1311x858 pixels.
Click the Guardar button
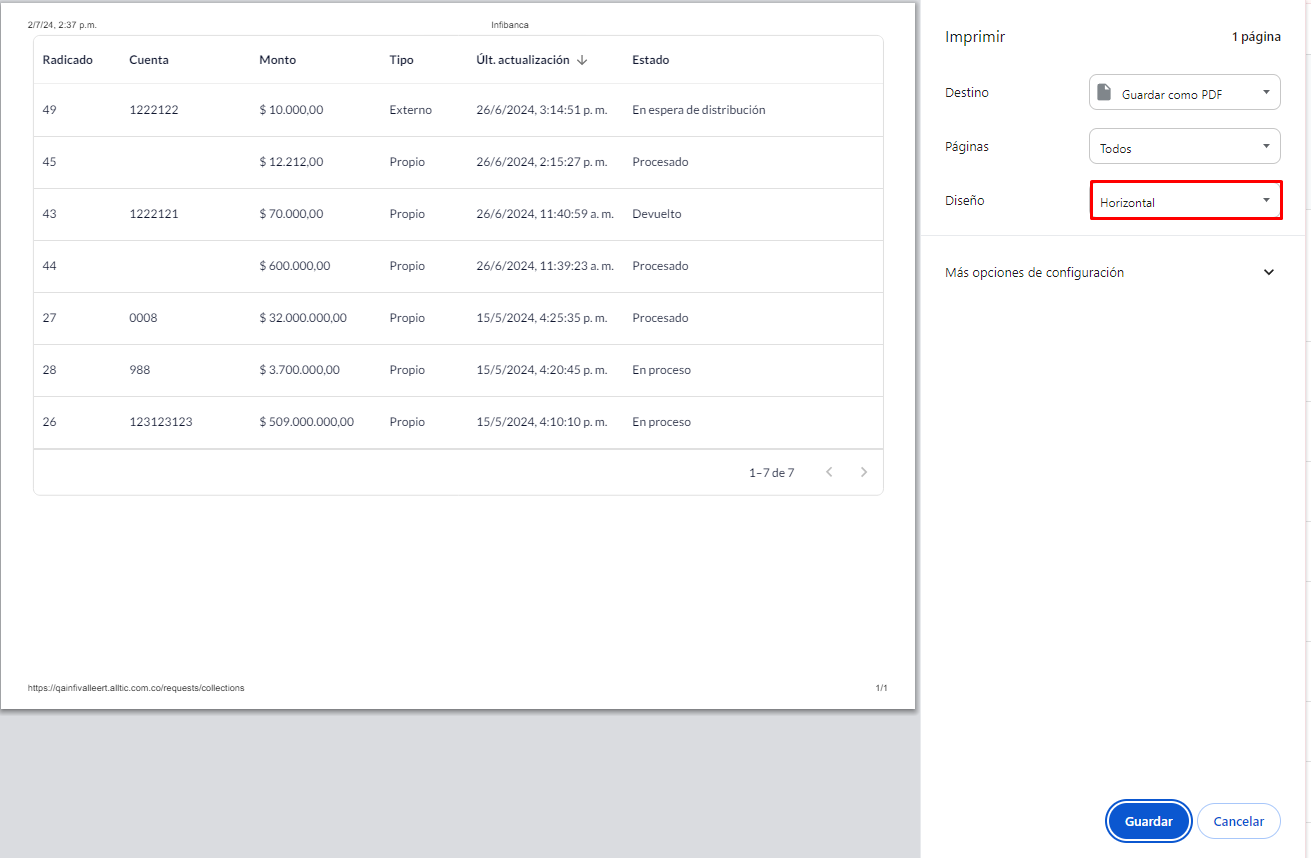coord(1148,821)
